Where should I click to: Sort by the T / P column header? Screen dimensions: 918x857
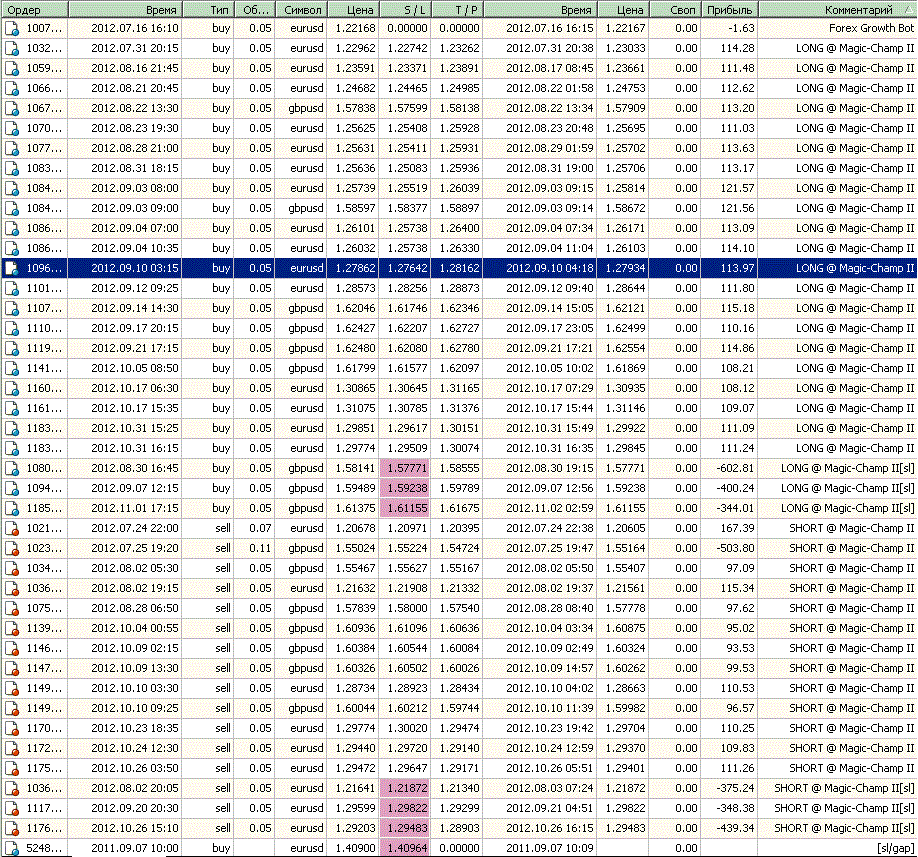pyautogui.click(x=457, y=9)
